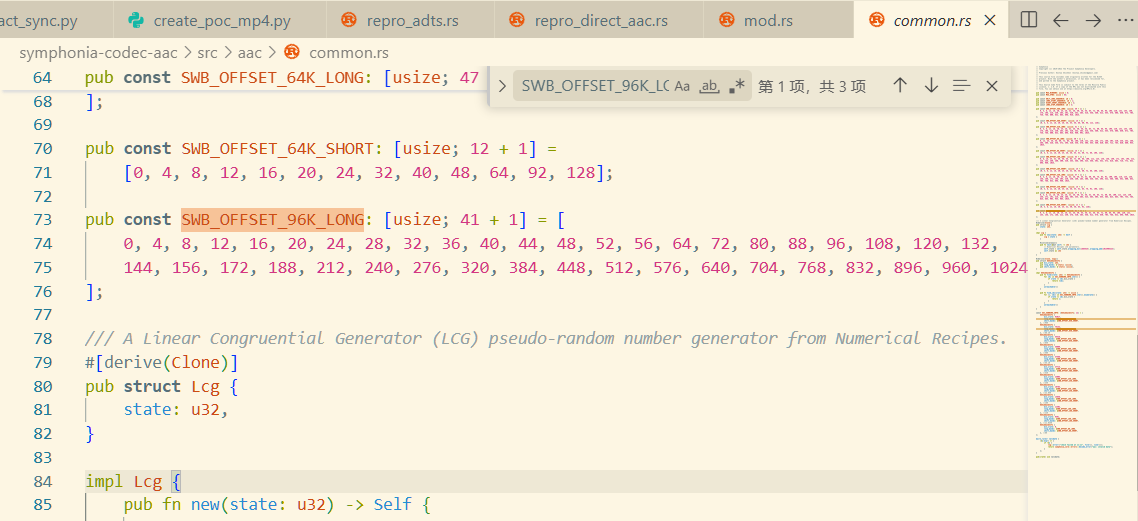Switch to the create_poc_mp4.py tab
This screenshot has width=1138, height=521.
(221, 20)
